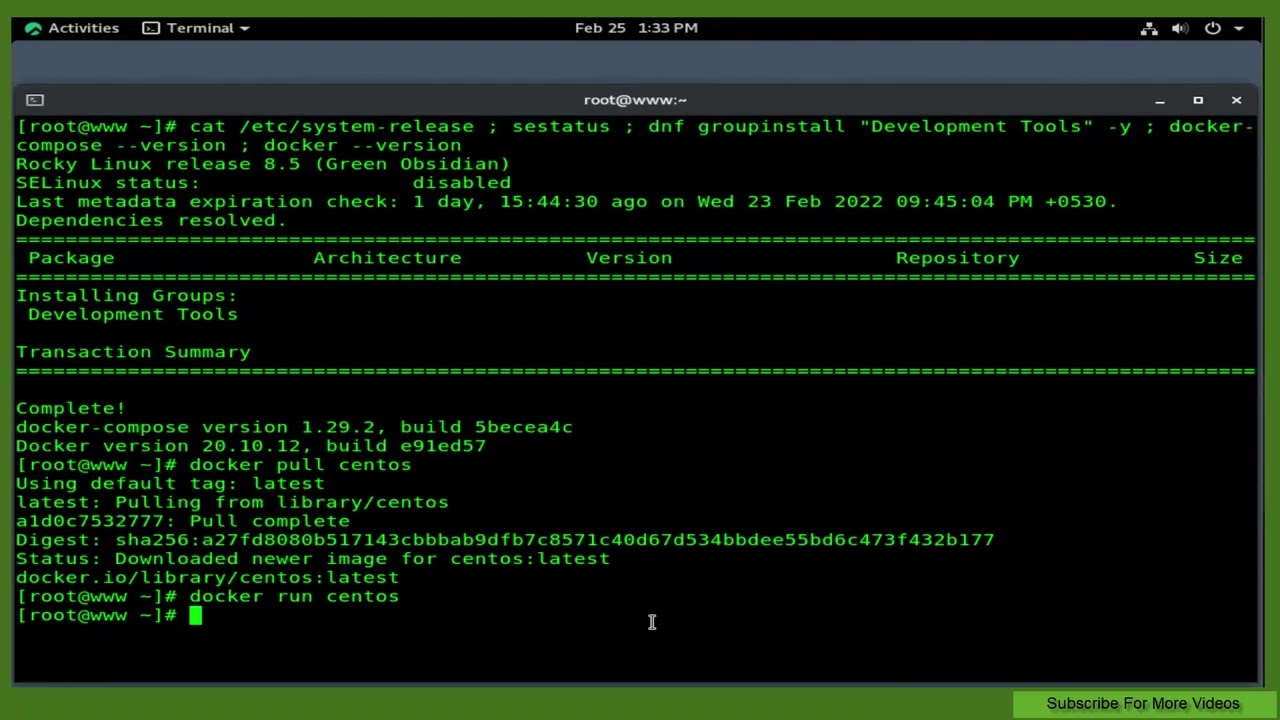This screenshot has width=1280, height=720.
Task: Click 'latest: Pulling from library/centos' line
Action: click(x=232, y=503)
